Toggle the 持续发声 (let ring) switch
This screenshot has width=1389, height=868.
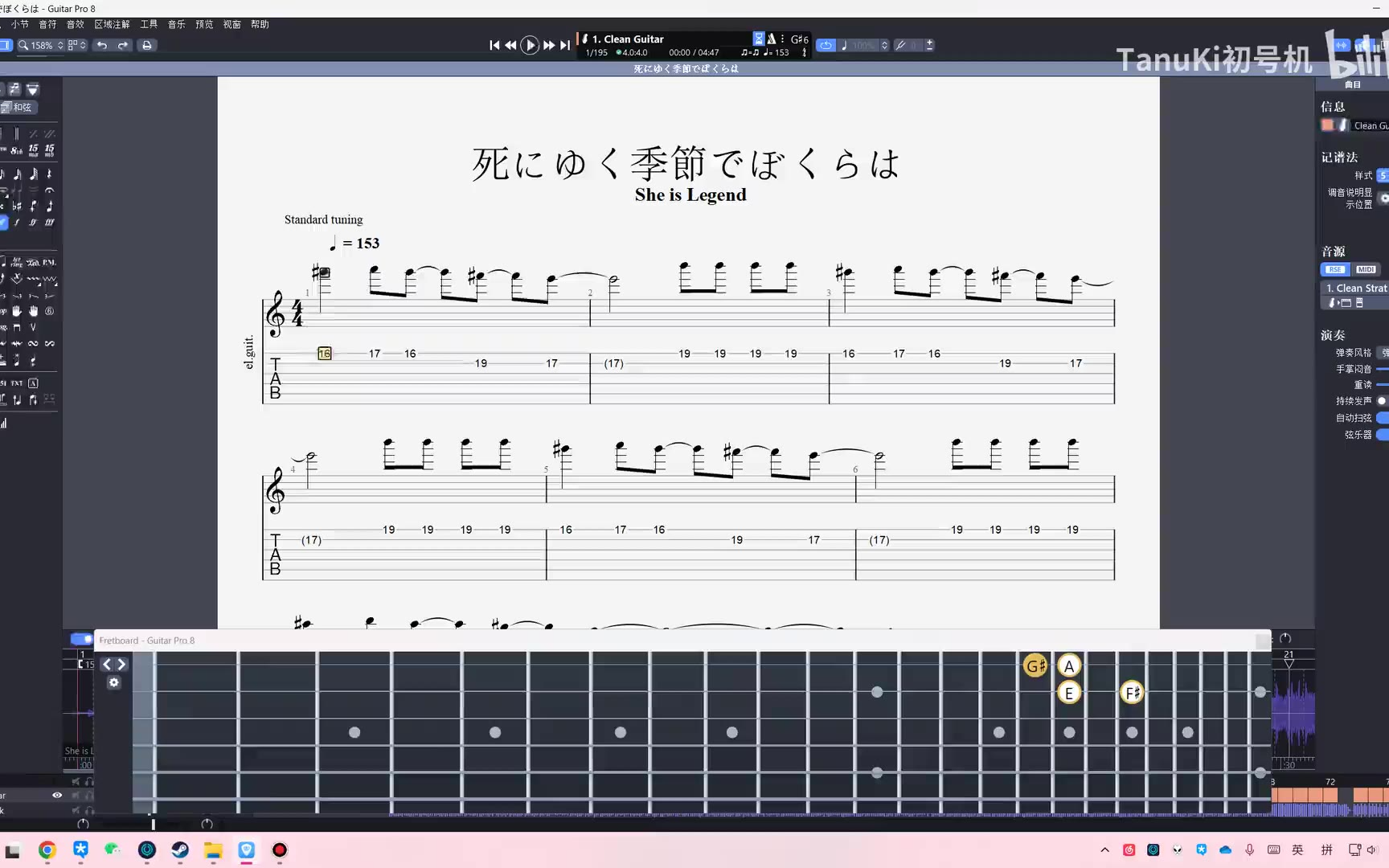point(1383,400)
